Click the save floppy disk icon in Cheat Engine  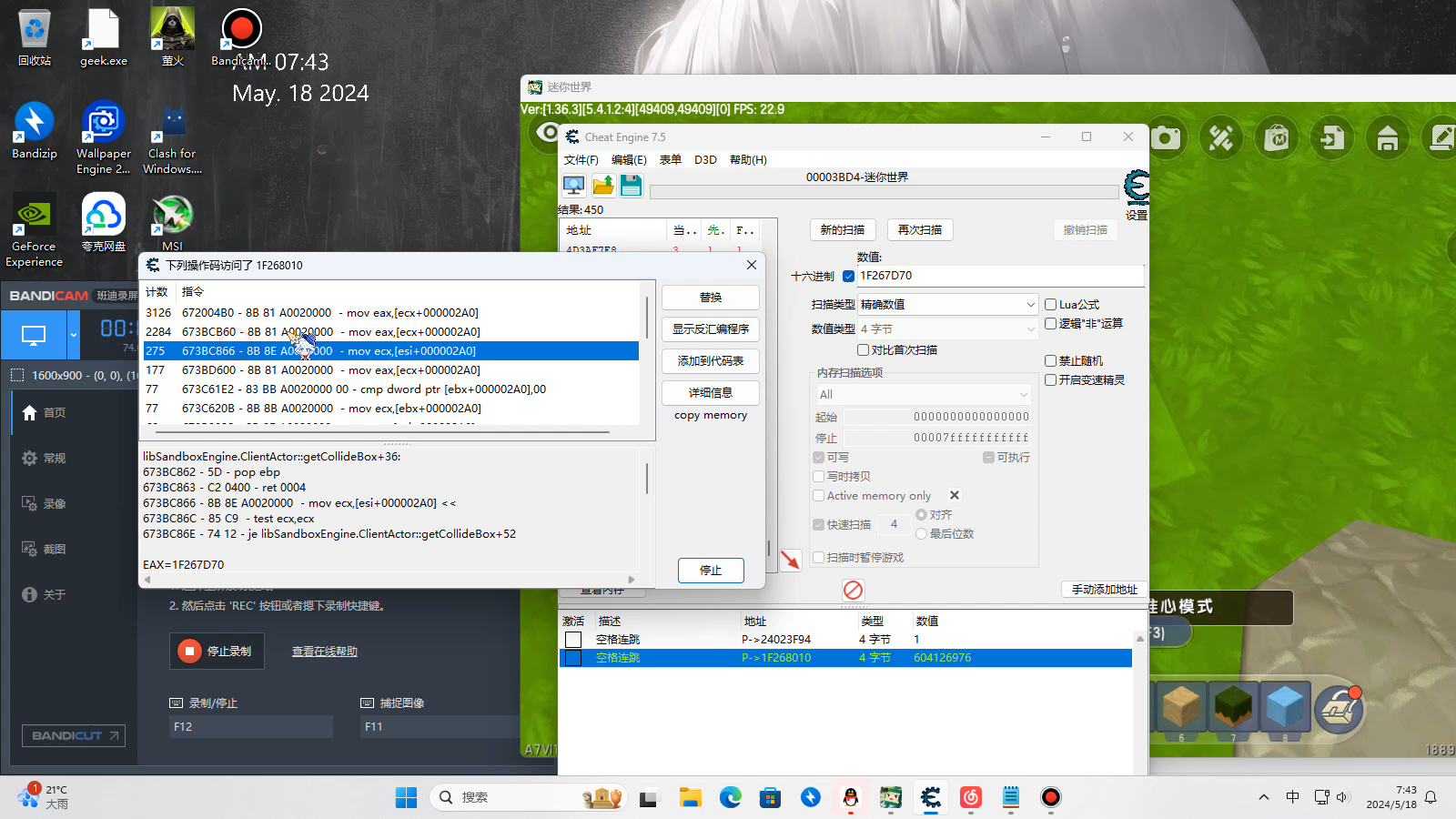(x=631, y=186)
